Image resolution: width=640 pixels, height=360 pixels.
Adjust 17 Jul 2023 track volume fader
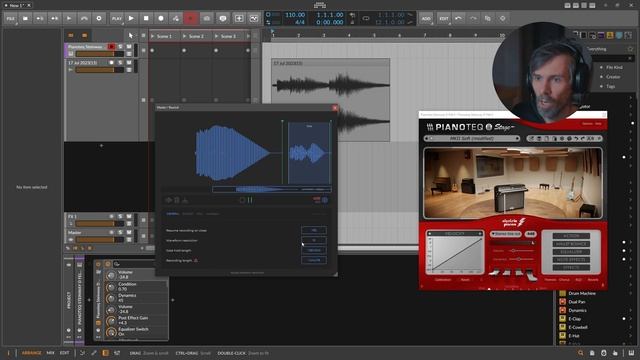[x=100, y=70]
